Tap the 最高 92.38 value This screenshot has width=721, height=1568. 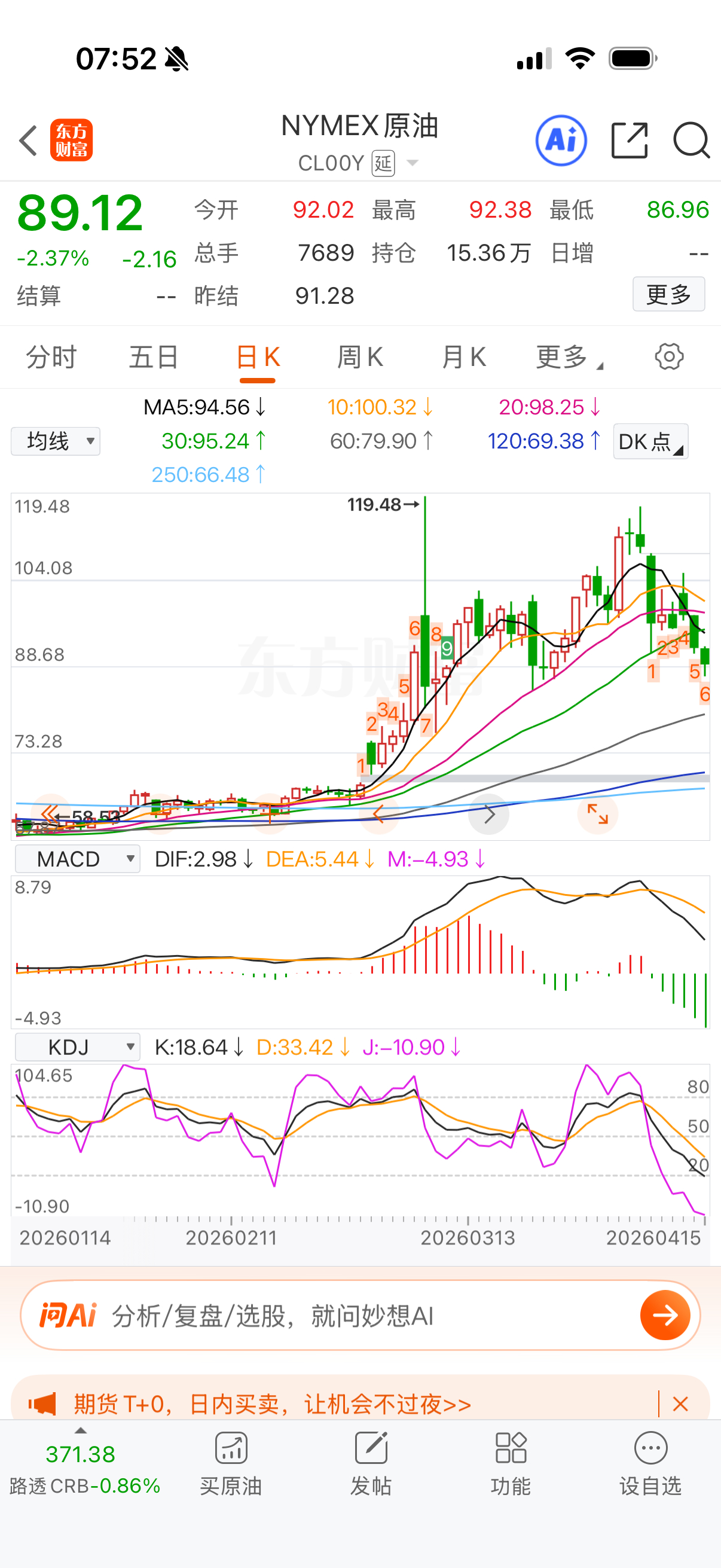pyautogui.click(x=500, y=210)
